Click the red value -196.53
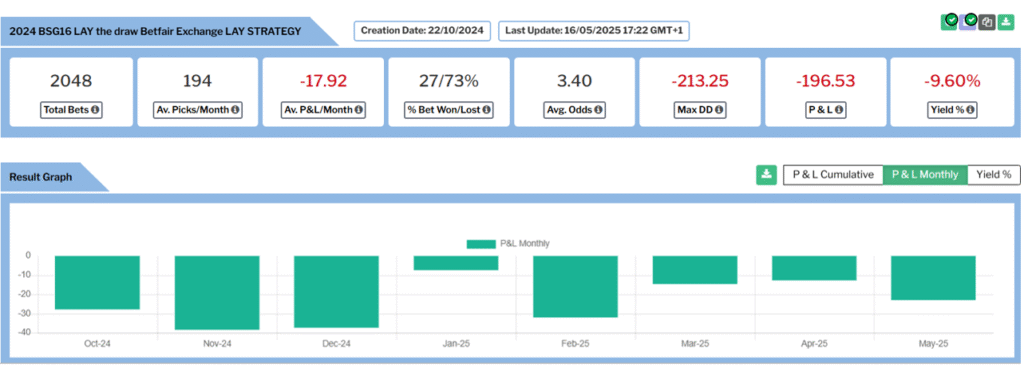The height and width of the screenshot is (372, 1024). [x=825, y=81]
